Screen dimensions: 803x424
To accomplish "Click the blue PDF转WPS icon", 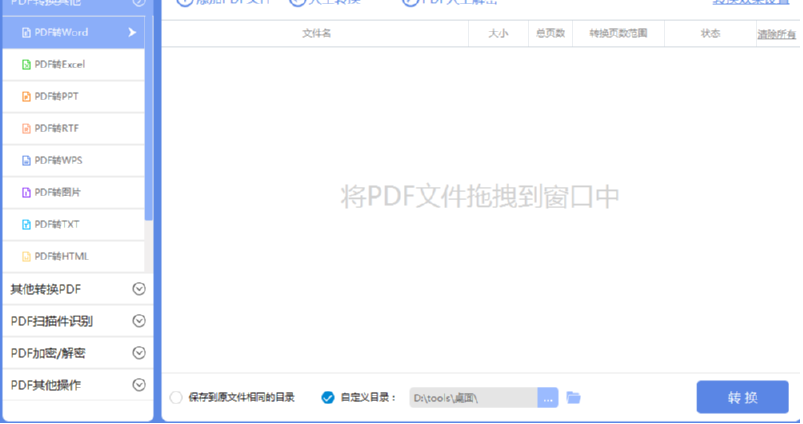I will click(x=26, y=161).
